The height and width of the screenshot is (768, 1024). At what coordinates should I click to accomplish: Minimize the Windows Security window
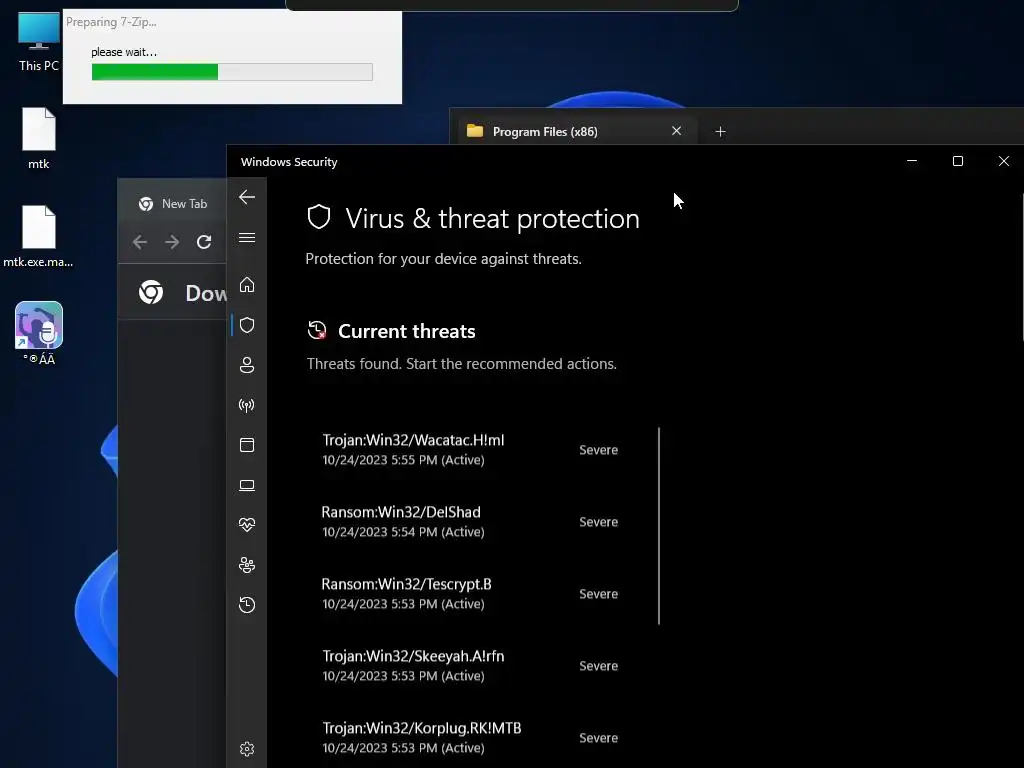[x=912, y=161]
